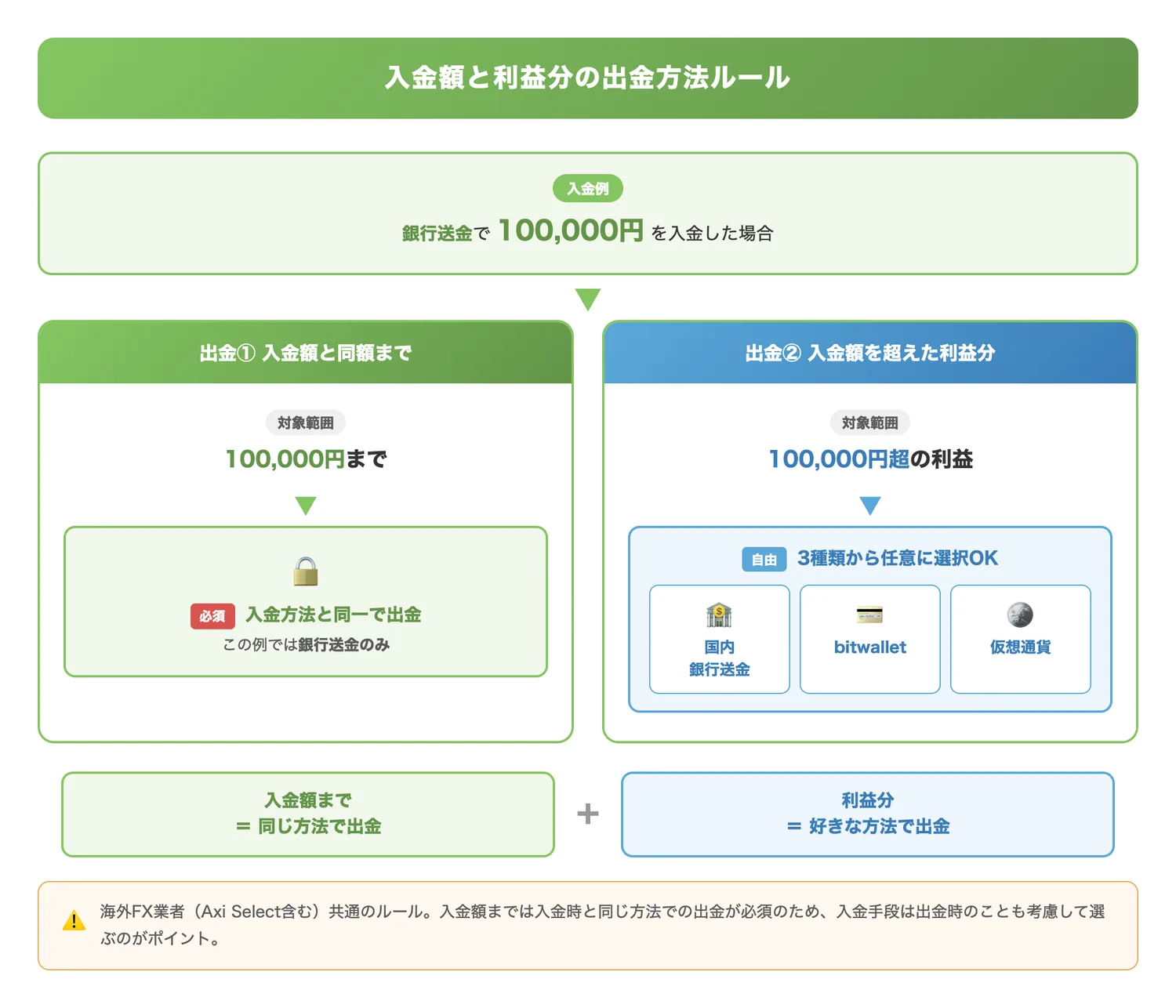
Task: Click the padlock icon in the green box
Action: pyautogui.click(x=306, y=571)
